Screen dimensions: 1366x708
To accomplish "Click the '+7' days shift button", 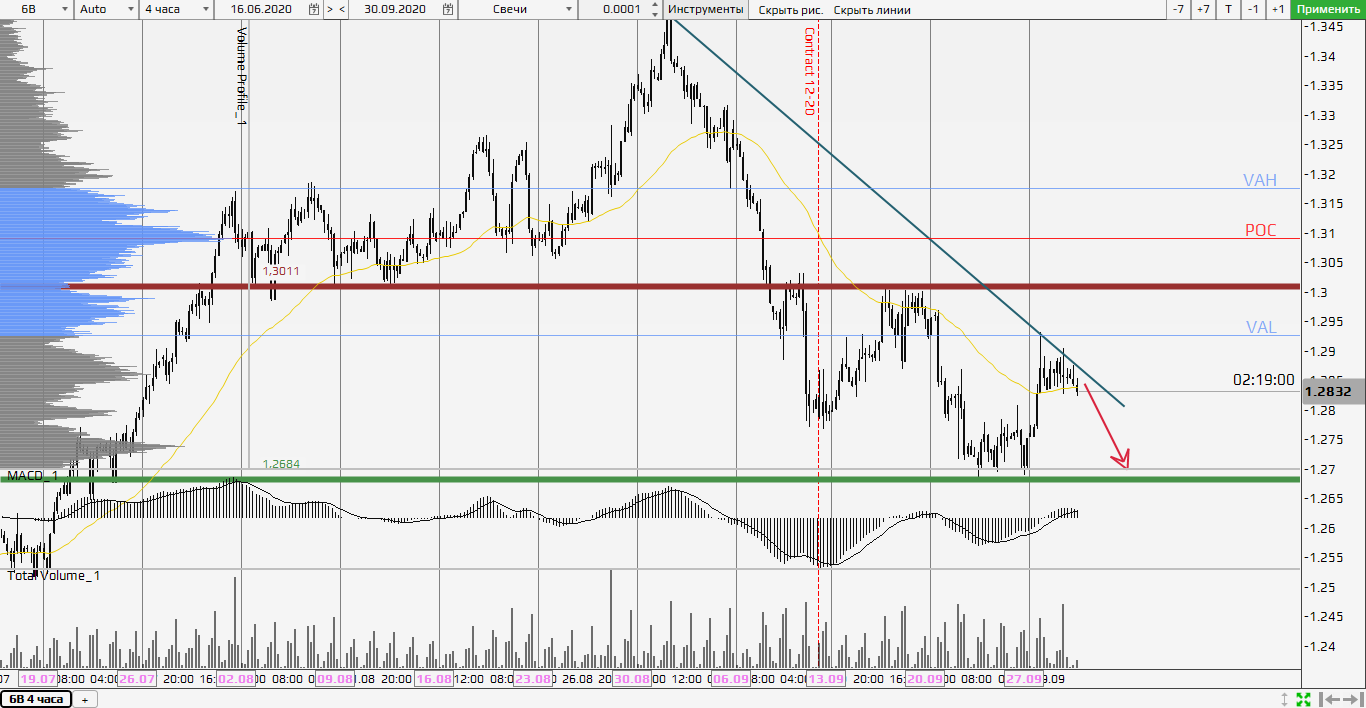I will 1203,9.
